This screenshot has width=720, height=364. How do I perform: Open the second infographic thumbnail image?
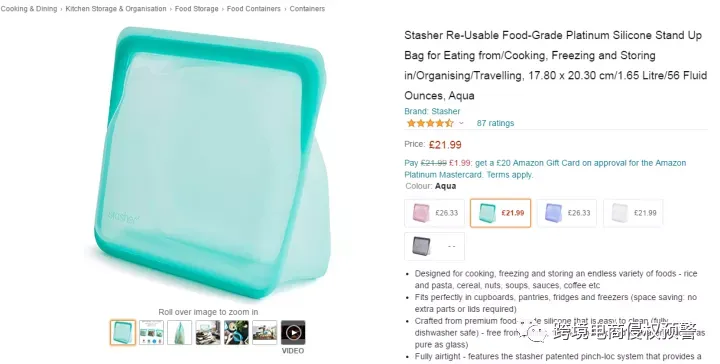(x=152, y=332)
